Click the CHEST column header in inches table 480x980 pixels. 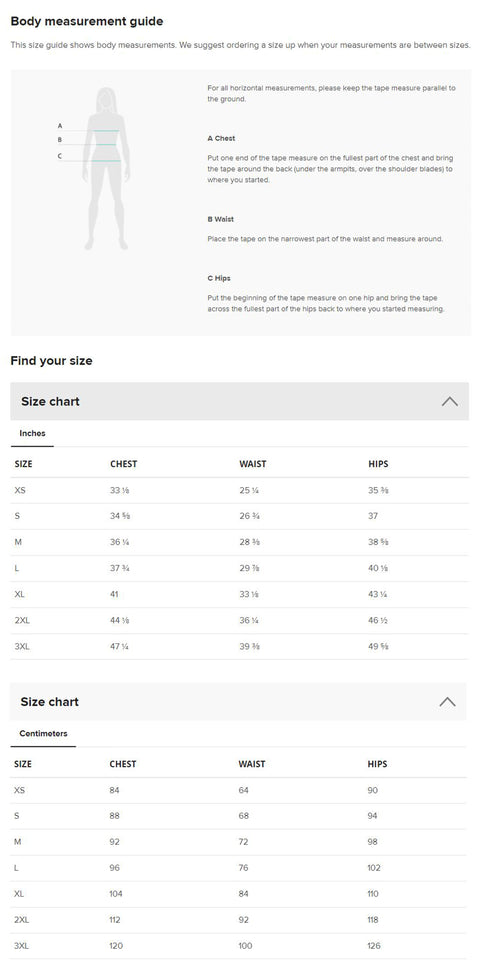pos(124,464)
